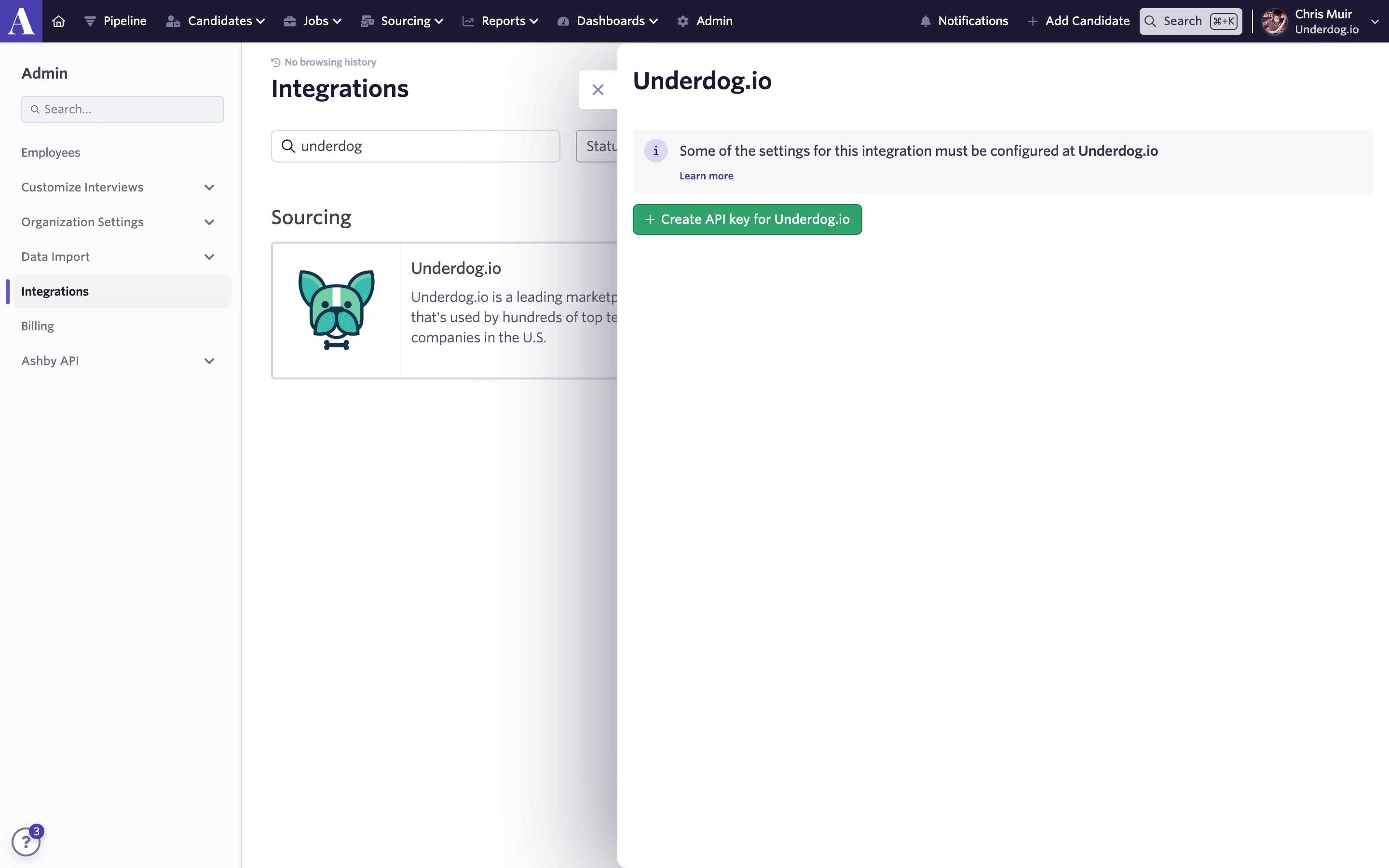Click the Notifications bell icon
Viewport: 1389px width, 868px height.
(x=925, y=21)
